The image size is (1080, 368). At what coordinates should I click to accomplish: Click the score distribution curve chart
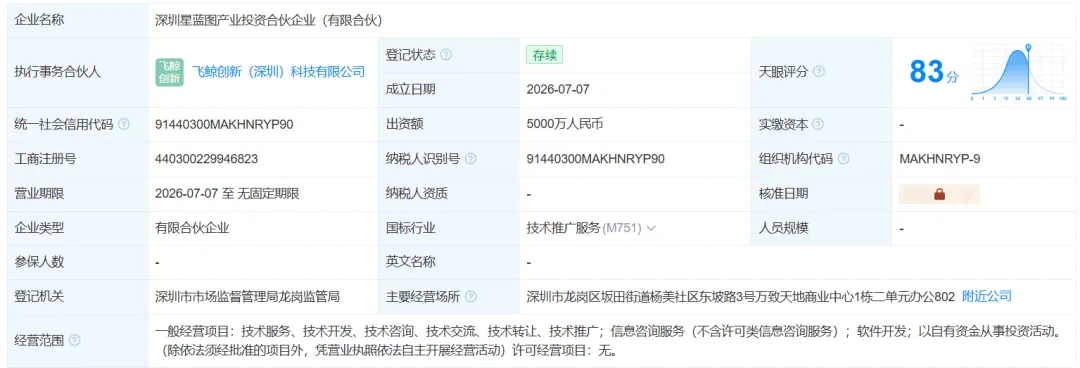(1019, 72)
